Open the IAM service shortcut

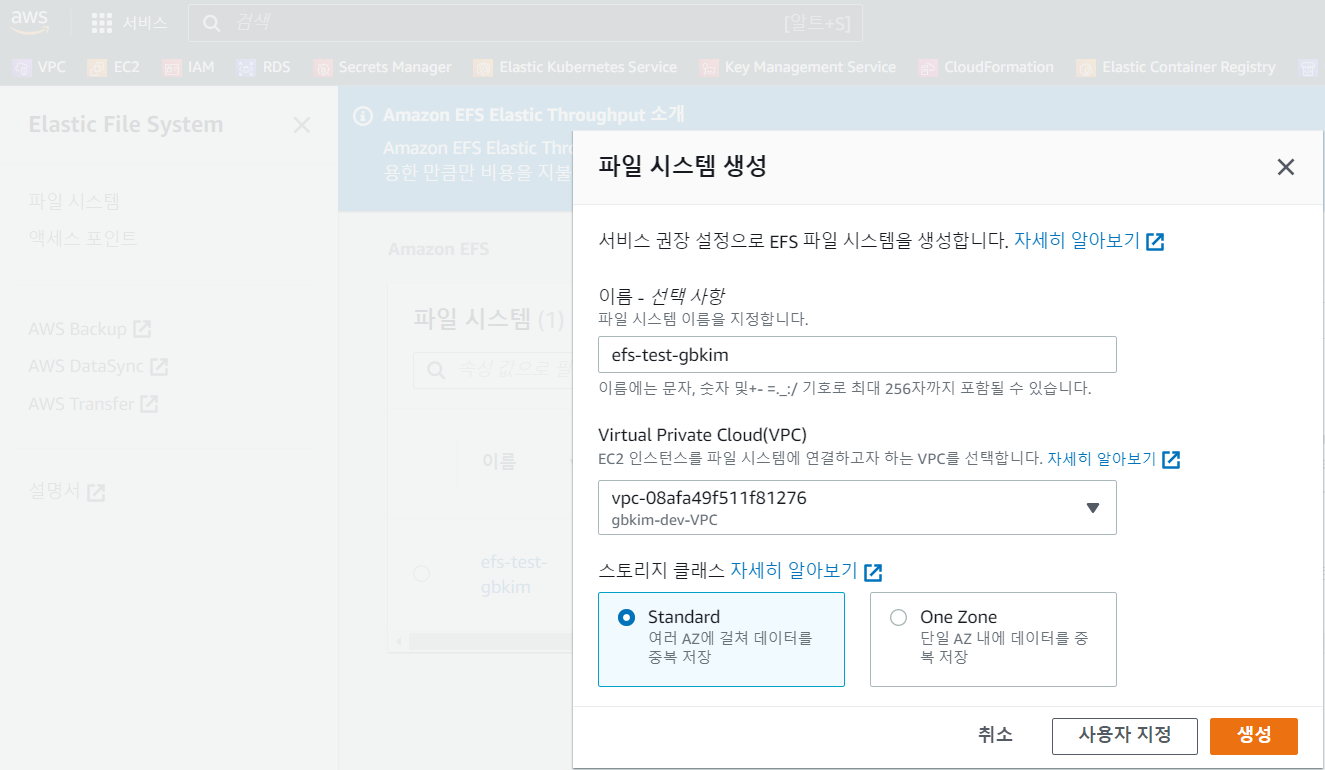[188, 67]
